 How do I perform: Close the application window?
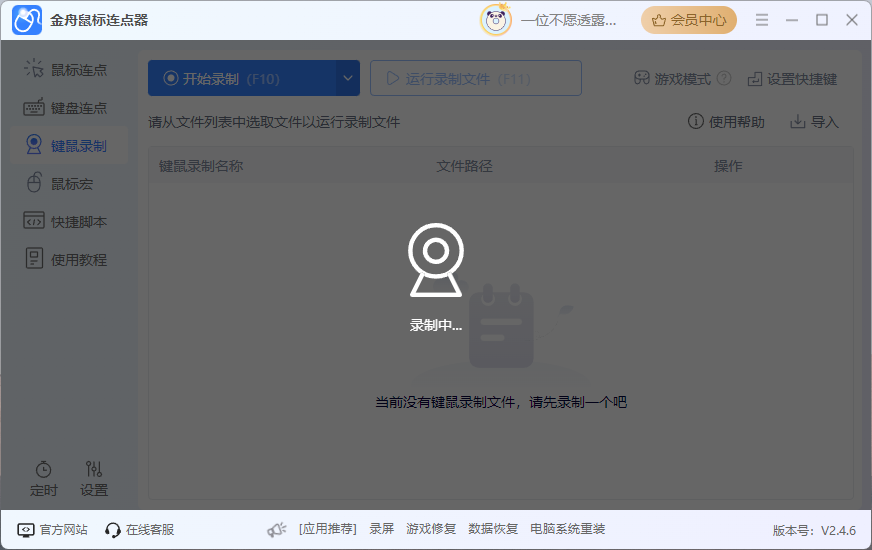click(852, 20)
